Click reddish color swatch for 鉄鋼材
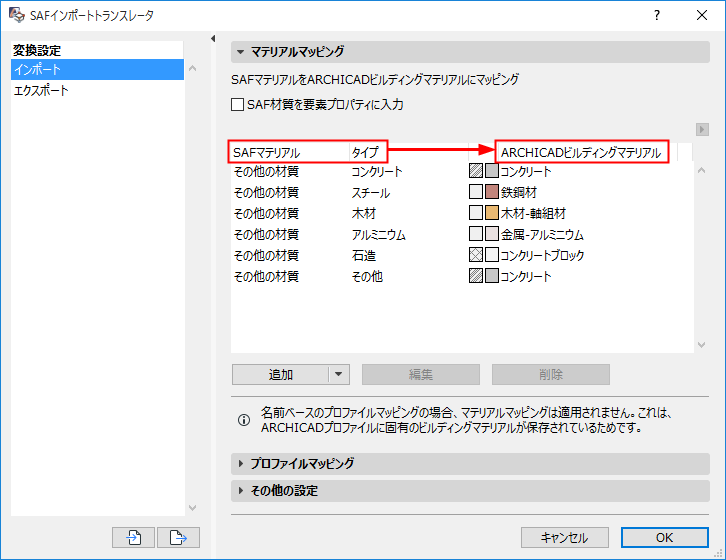This screenshot has height=560, width=726. tap(492, 191)
